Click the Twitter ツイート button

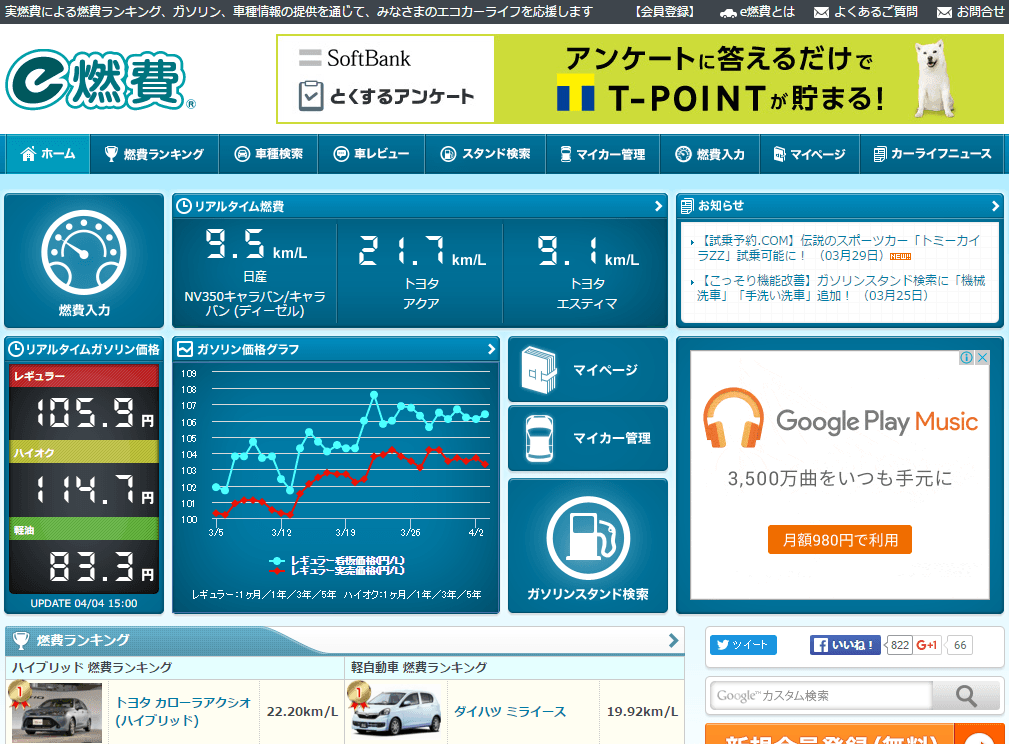[x=743, y=645]
